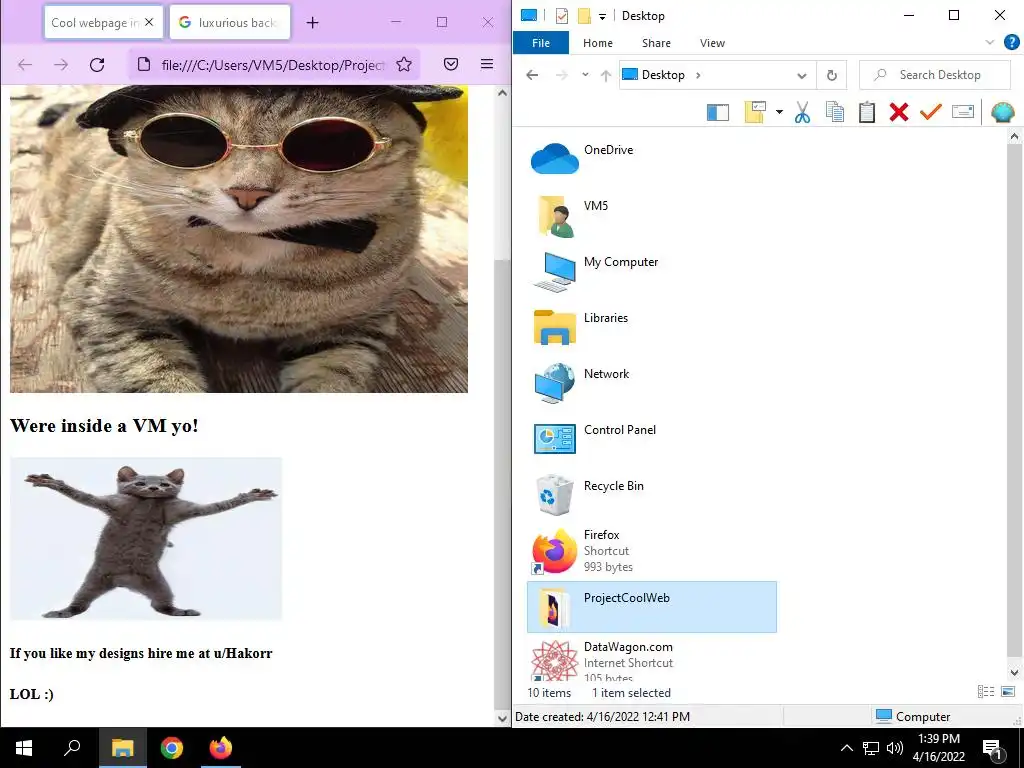This screenshot has width=1024, height=768.
Task: Expand the Explorer ribbon chevron
Action: (x=989, y=42)
